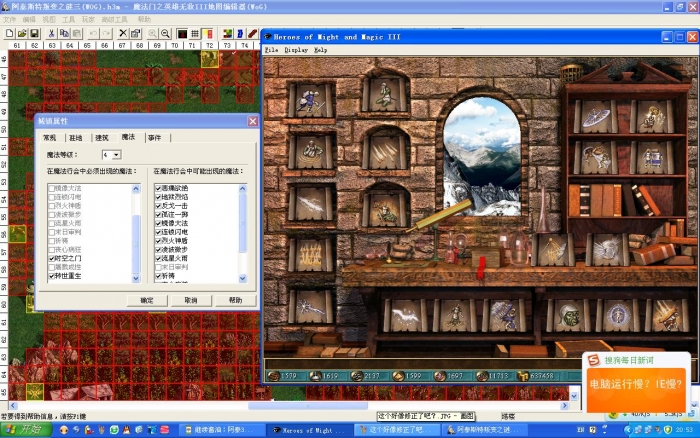This screenshot has width=700, height=438.
Task: Click down arrow of required spells list
Action: (x=136, y=279)
